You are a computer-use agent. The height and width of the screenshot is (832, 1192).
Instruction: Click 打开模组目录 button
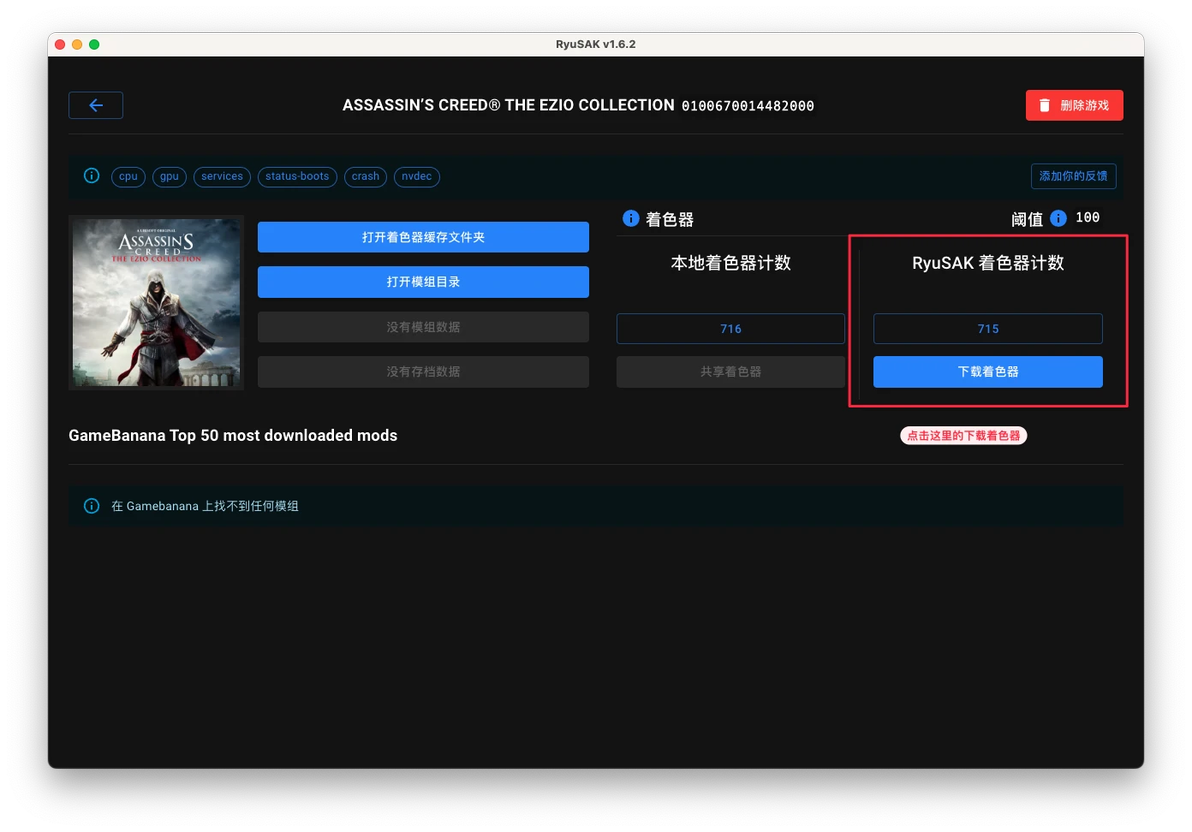[423, 281]
